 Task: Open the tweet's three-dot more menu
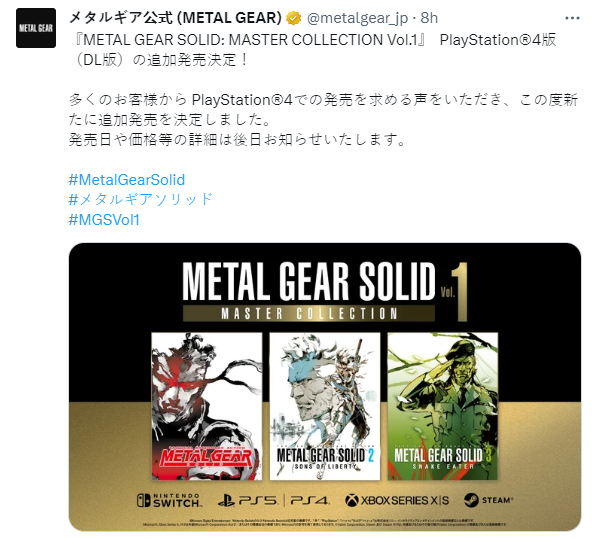tap(572, 18)
